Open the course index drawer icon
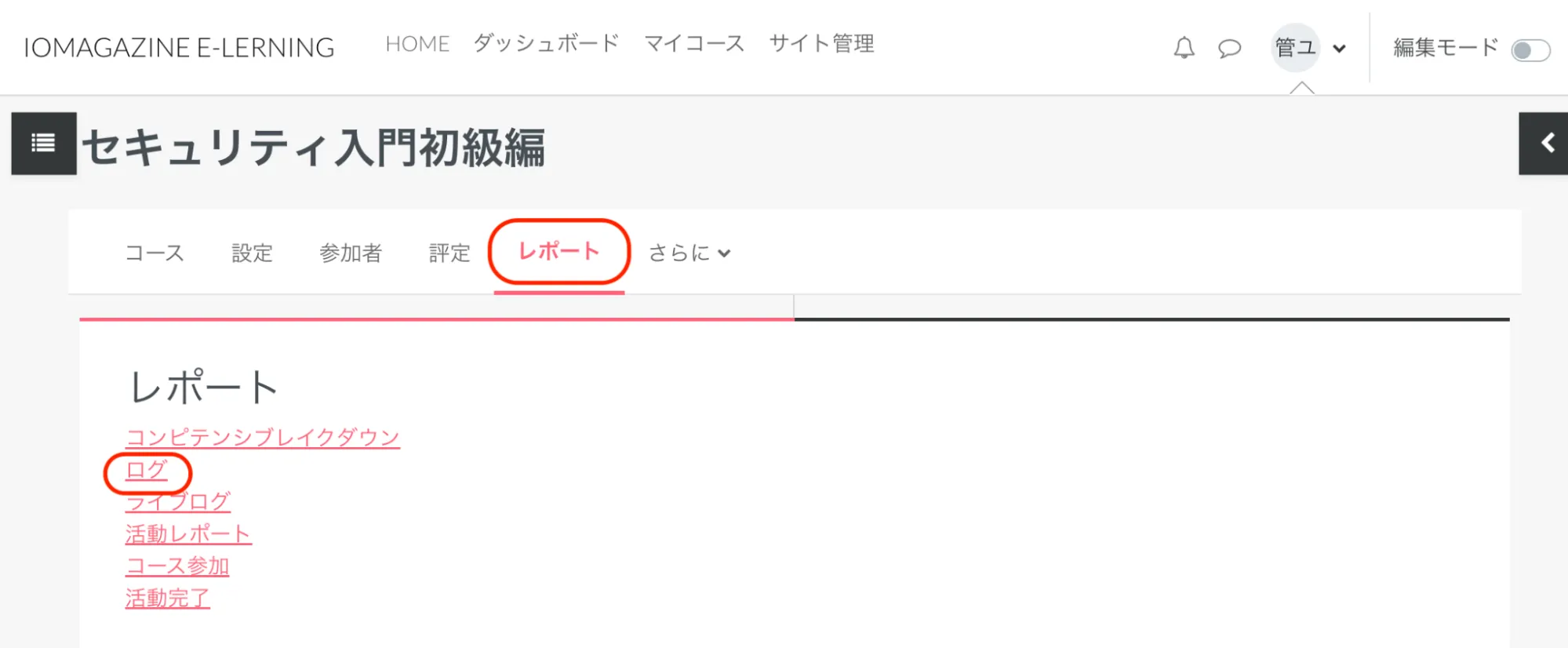1568x648 pixels. point(43,143)
